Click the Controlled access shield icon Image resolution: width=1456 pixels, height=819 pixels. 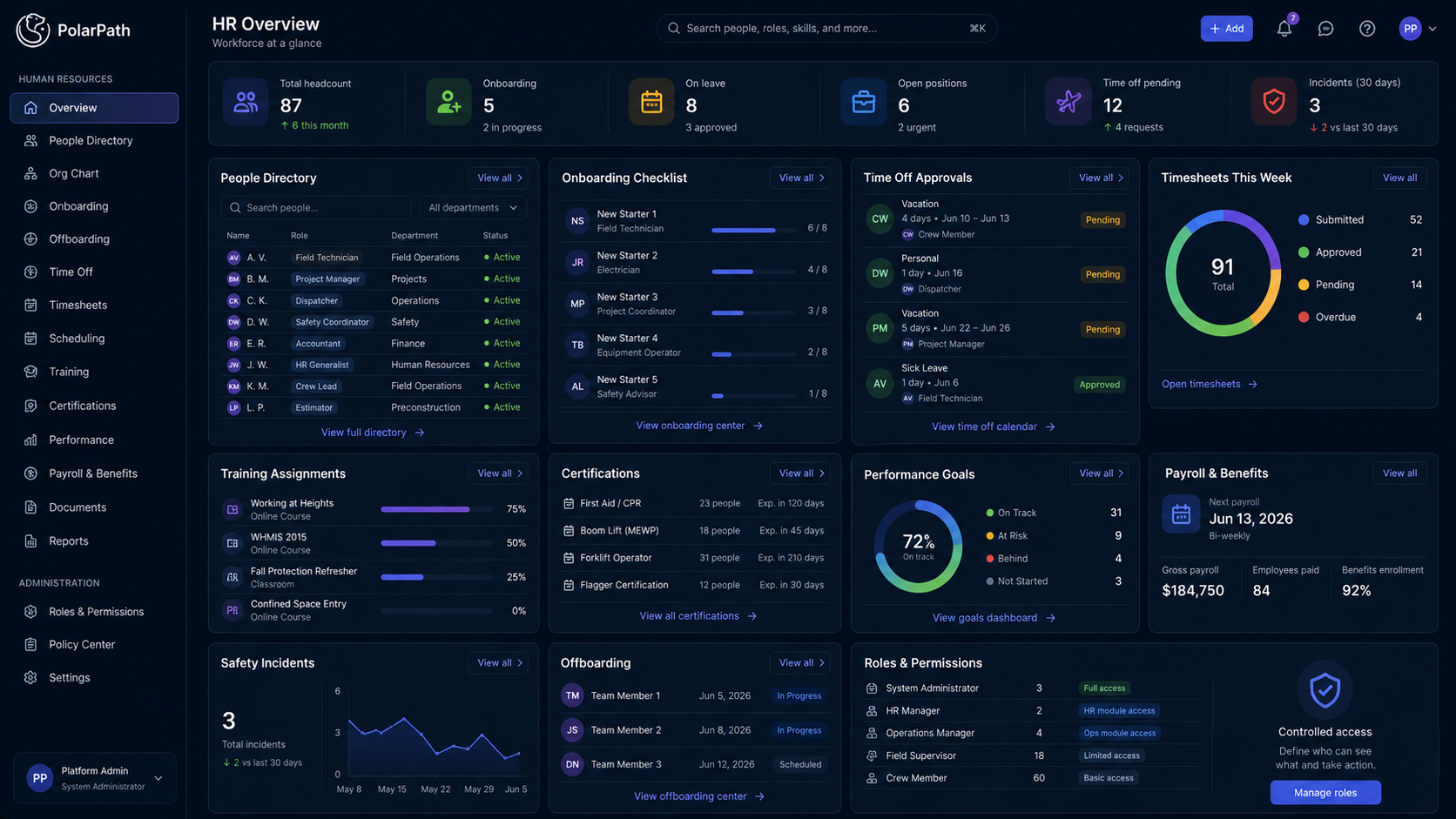(1325, 689)
